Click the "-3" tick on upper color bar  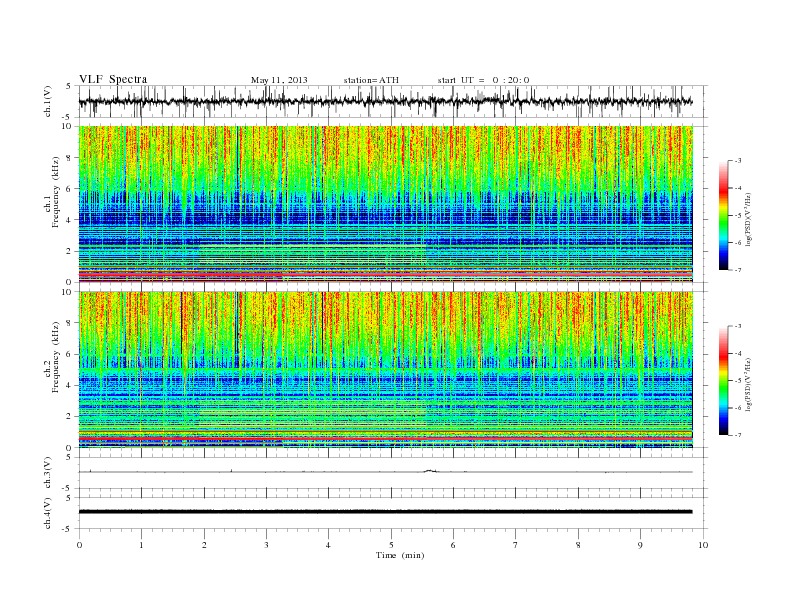tap(736, 161)
